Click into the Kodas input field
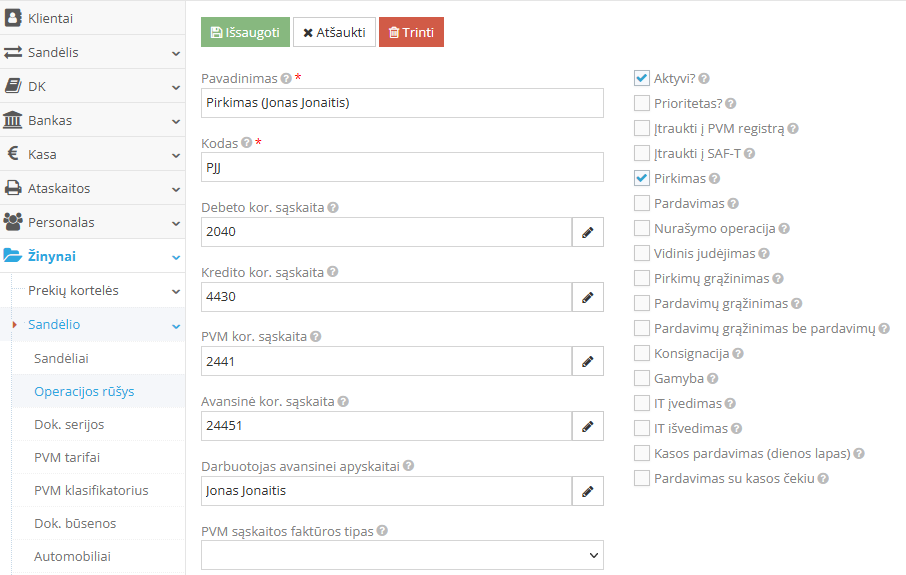 tap(402, 167)
